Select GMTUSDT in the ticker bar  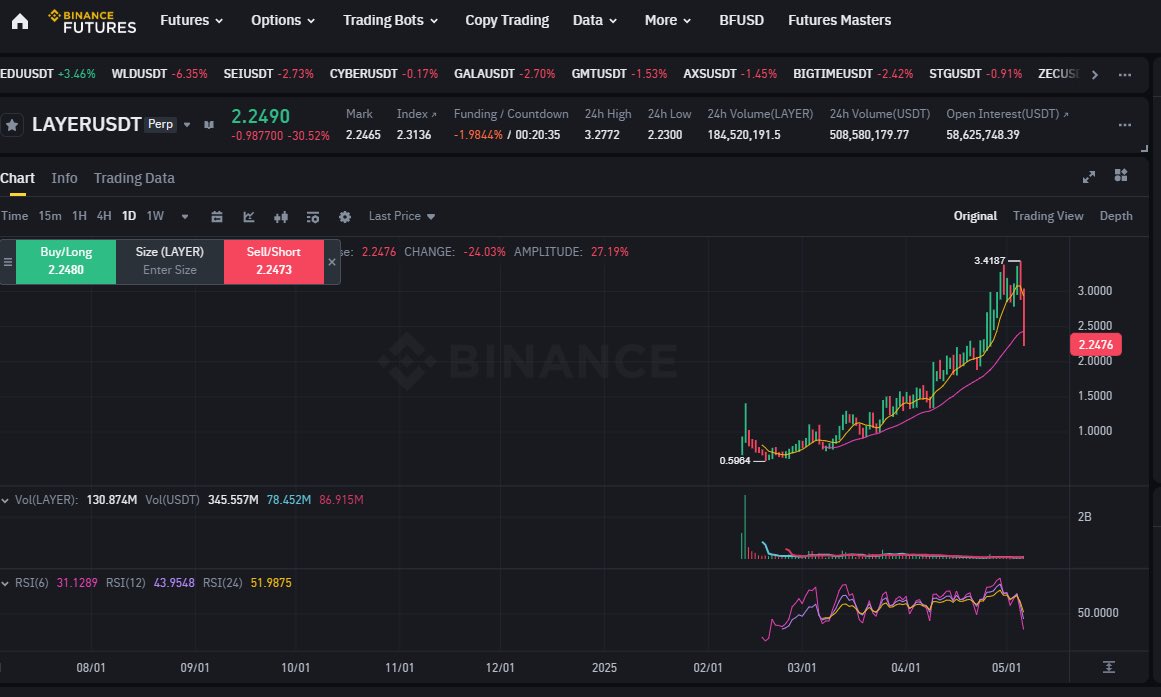pyautogui.click(x=619, y=74)
